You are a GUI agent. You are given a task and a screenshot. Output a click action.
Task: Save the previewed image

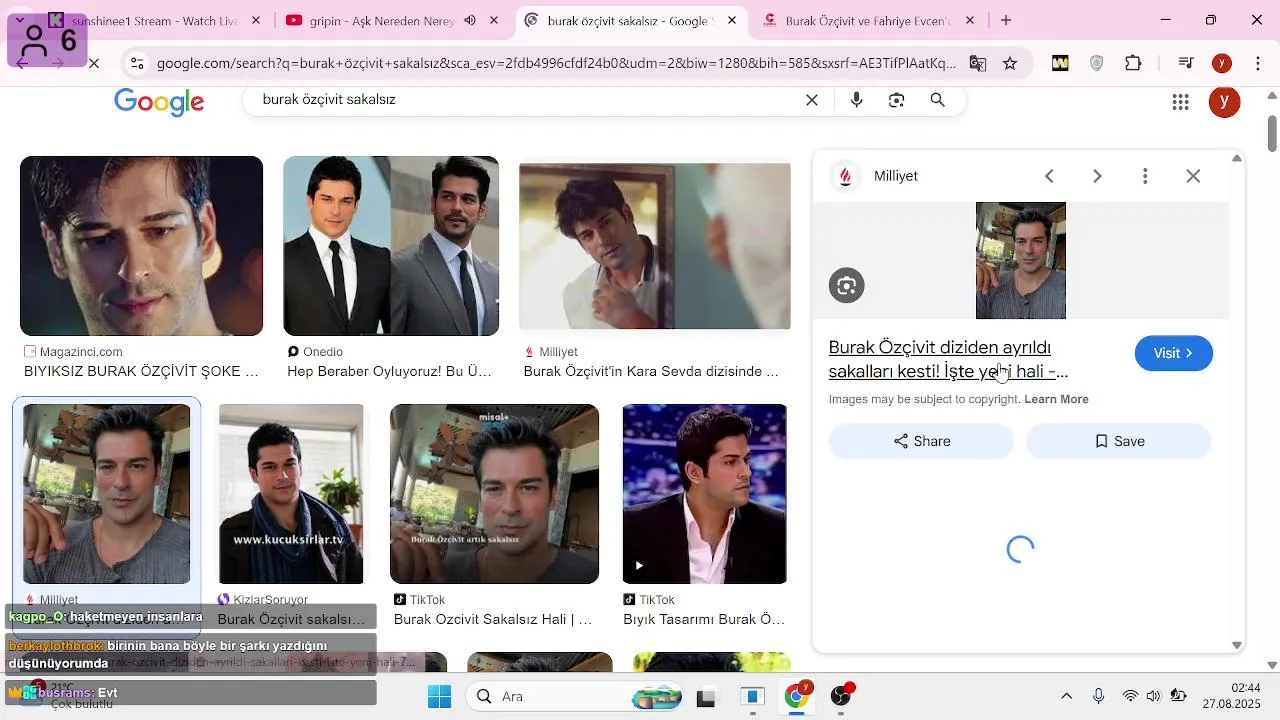coord(1118,441)
